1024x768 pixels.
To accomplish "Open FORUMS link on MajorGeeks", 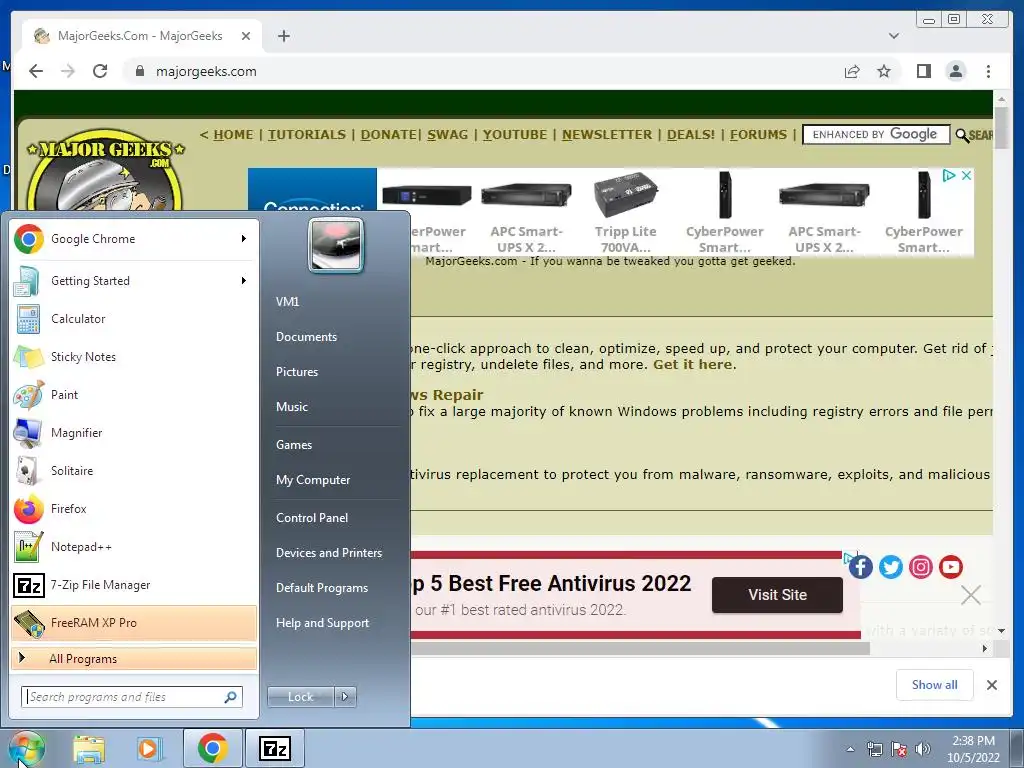I will tap(758, 135).
